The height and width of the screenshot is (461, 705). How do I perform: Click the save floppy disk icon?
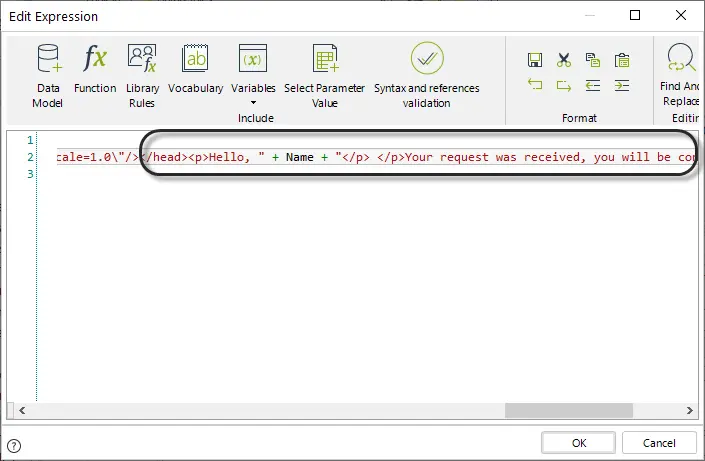[535, 60]
